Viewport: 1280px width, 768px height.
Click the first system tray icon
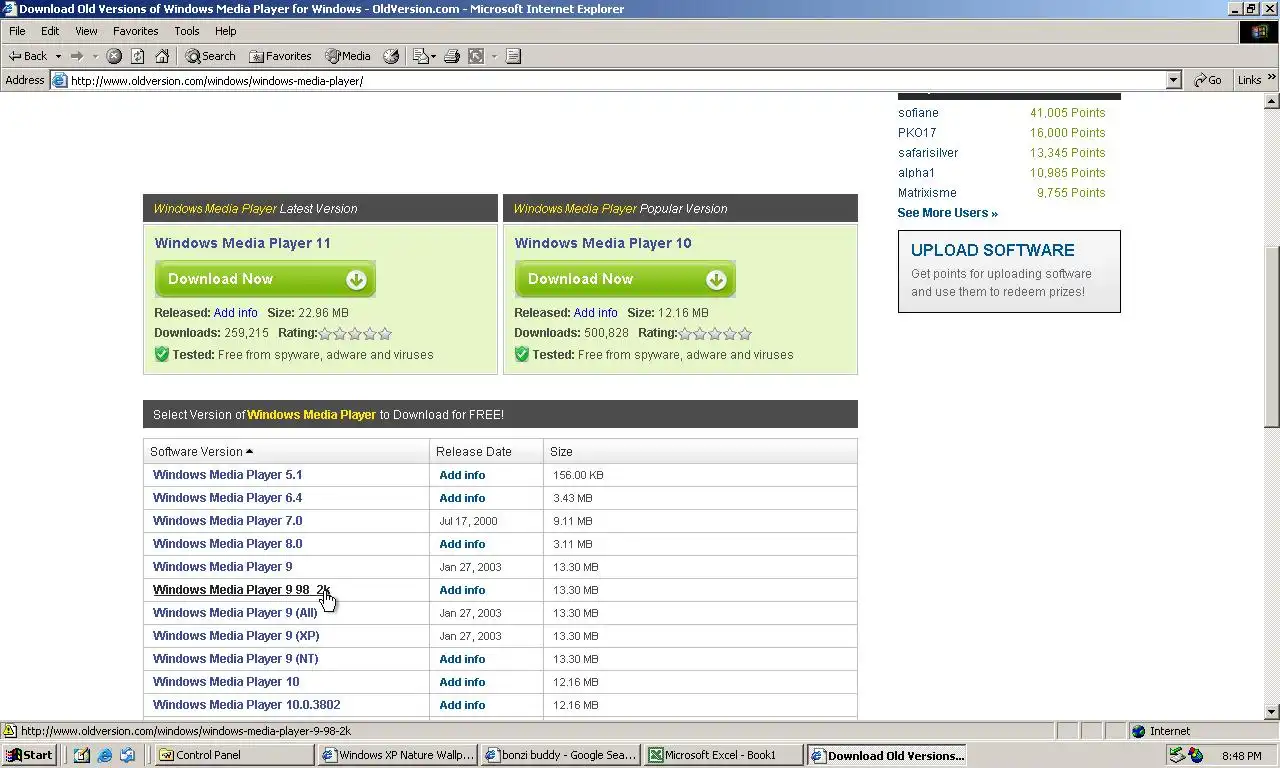pyautogui.click(x=1177, y=755)
